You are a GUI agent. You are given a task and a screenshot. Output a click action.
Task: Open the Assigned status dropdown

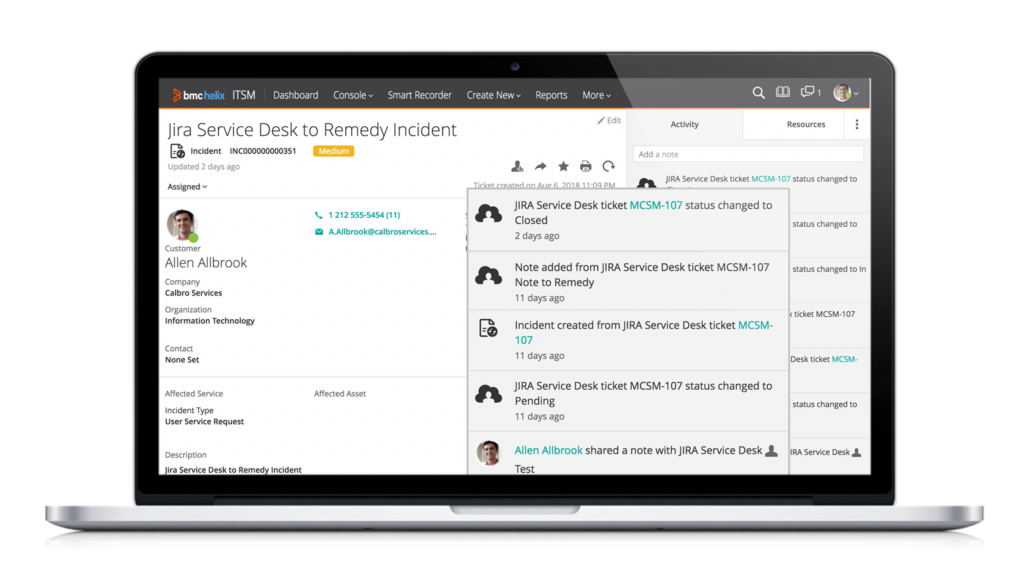[187, 187]
